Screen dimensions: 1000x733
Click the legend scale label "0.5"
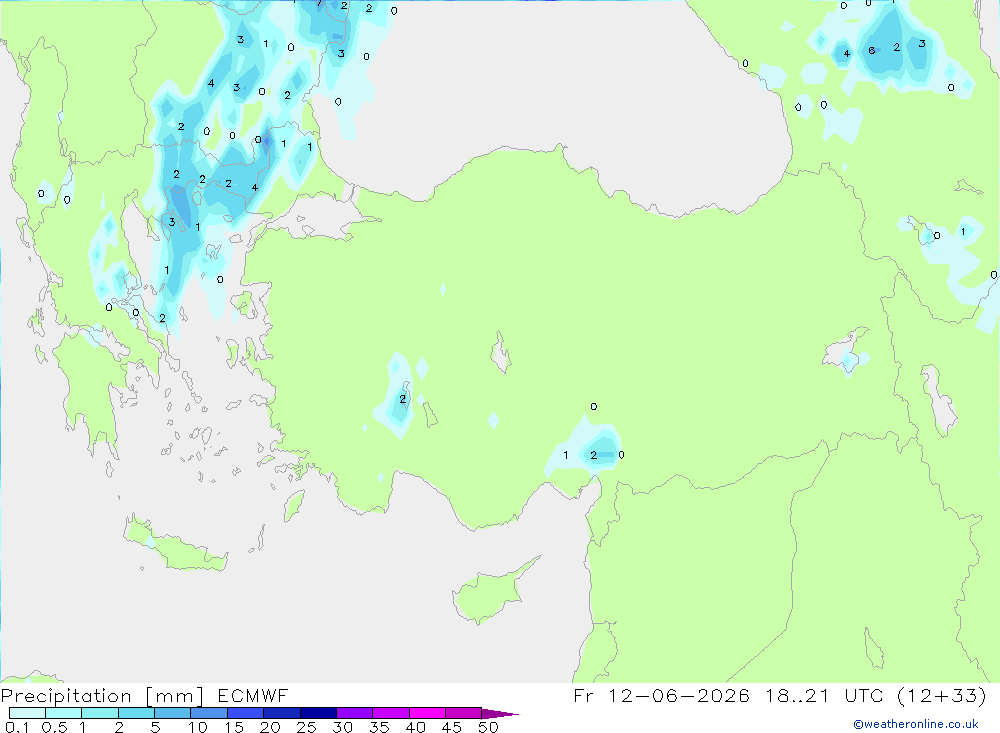(x=54, y=727)
